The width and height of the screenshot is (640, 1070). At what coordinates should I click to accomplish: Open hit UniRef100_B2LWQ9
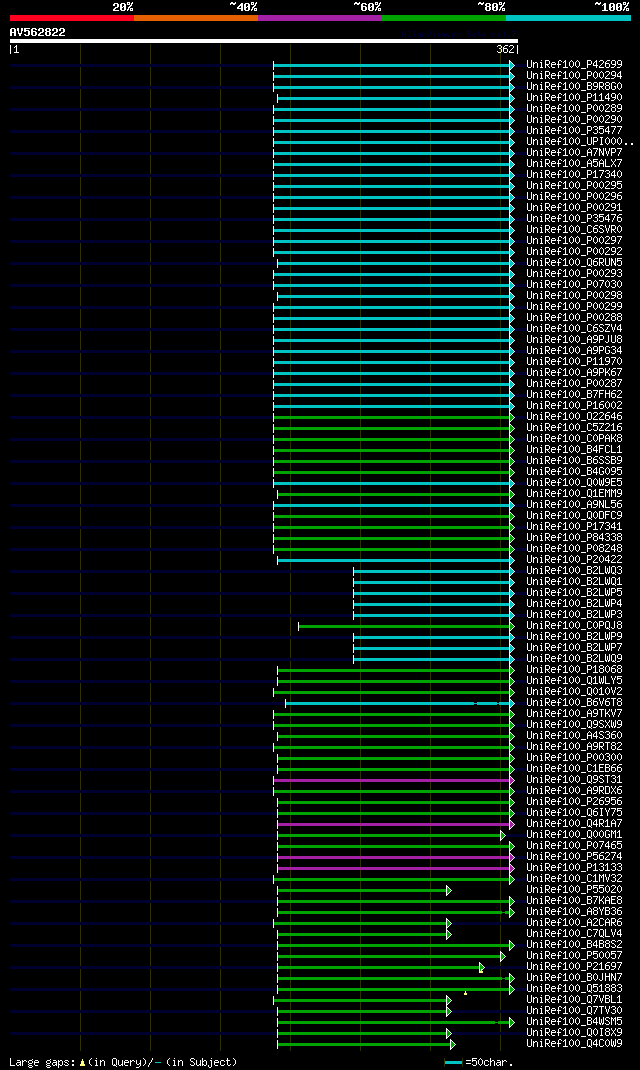[x=574, y=659]
